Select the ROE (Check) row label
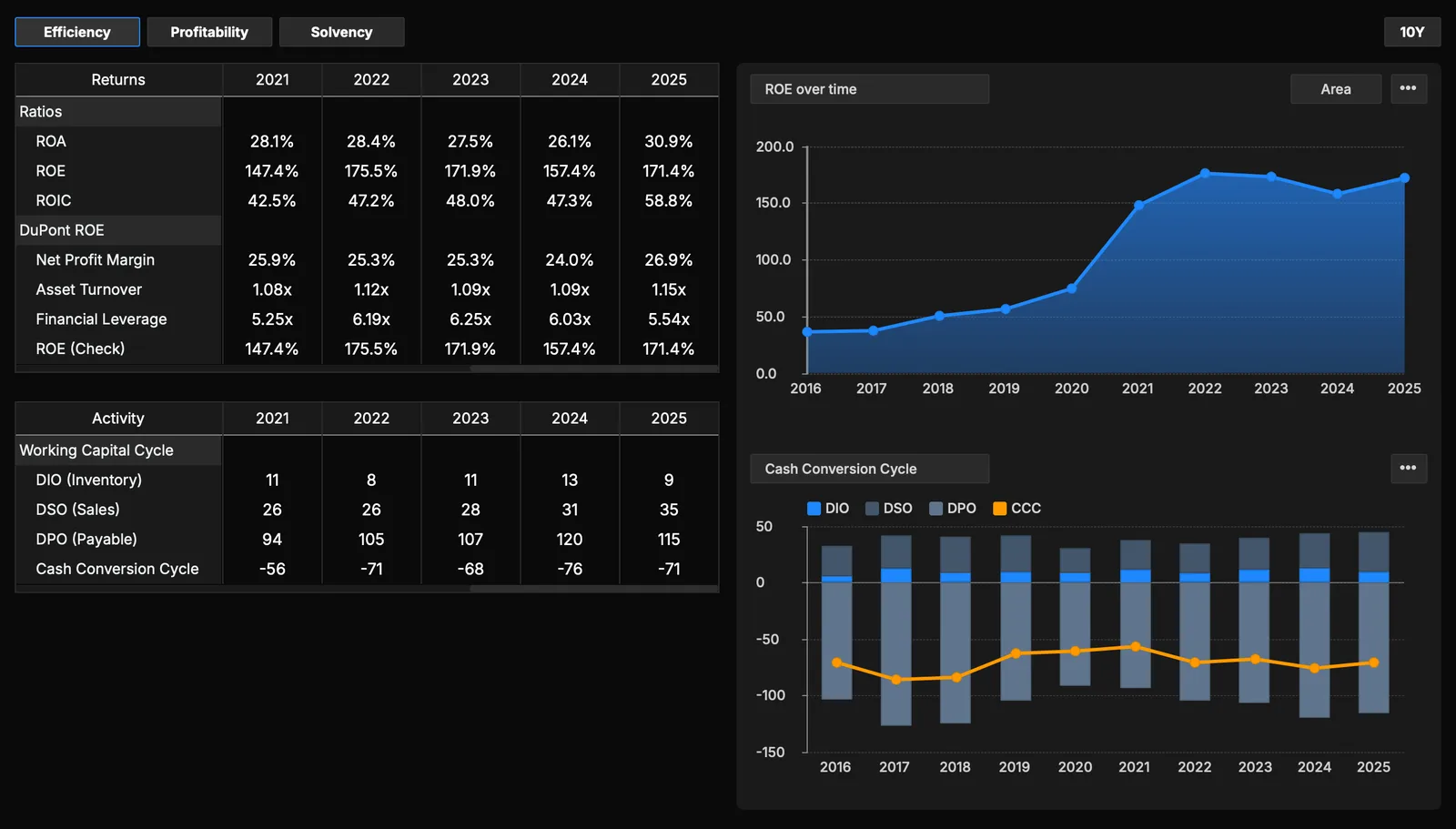The image size is (1456, 829). 80,349
